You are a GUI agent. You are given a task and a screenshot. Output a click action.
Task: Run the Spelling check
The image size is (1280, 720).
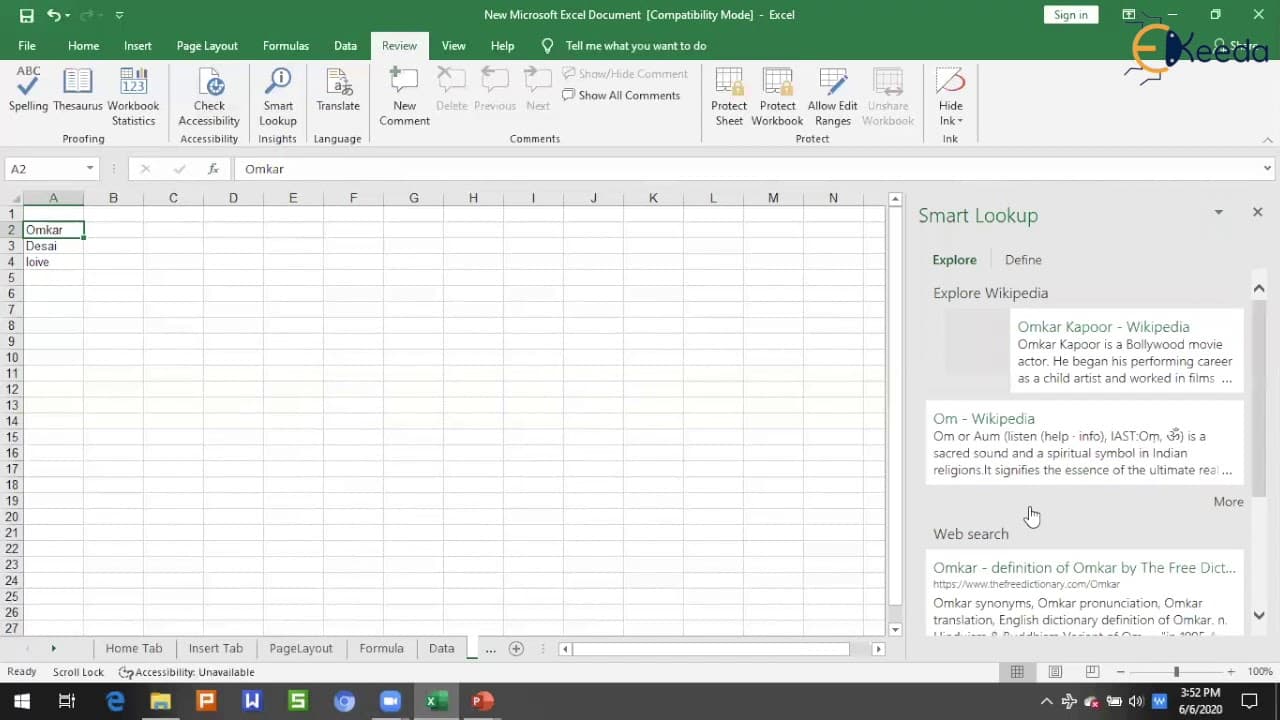point(28,88)
